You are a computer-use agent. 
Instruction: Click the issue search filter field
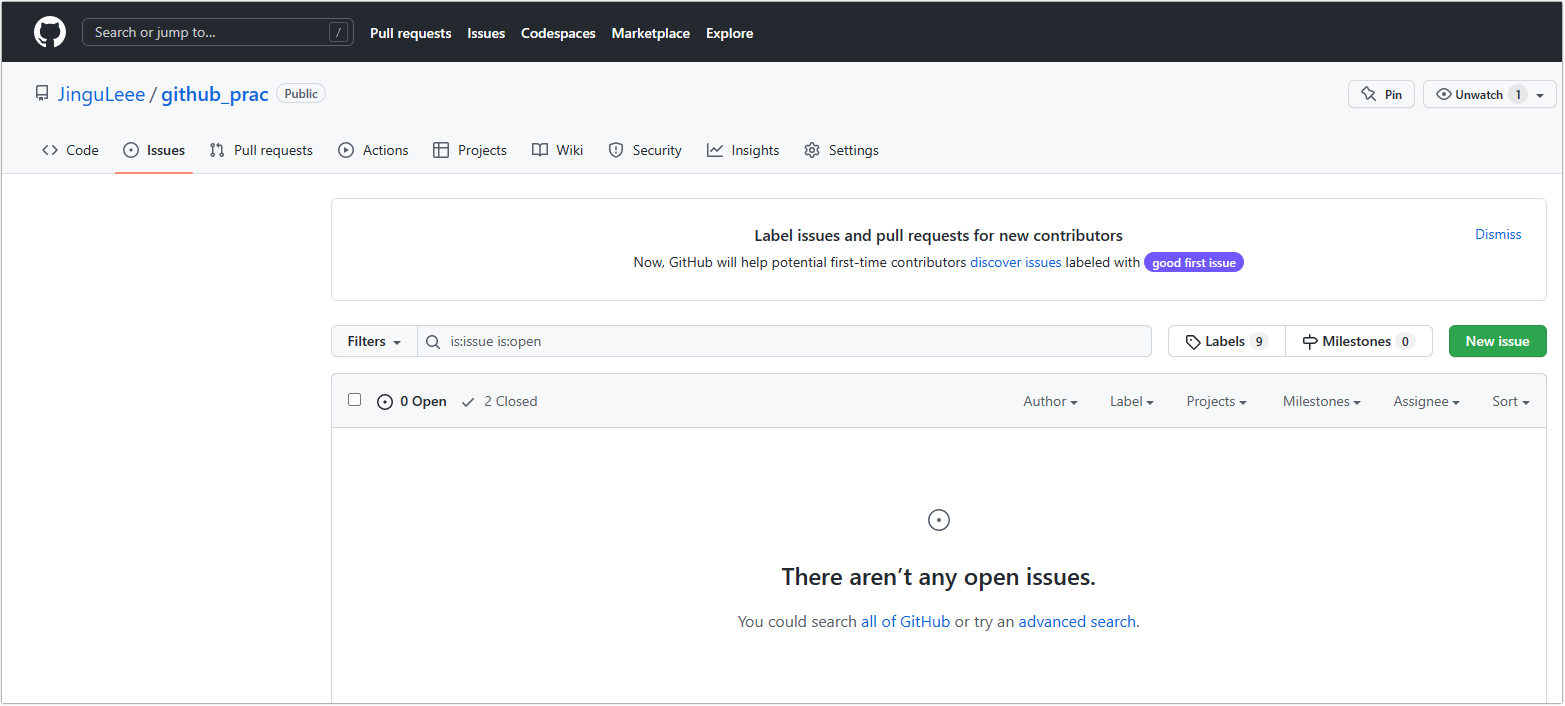coord(785,341)
